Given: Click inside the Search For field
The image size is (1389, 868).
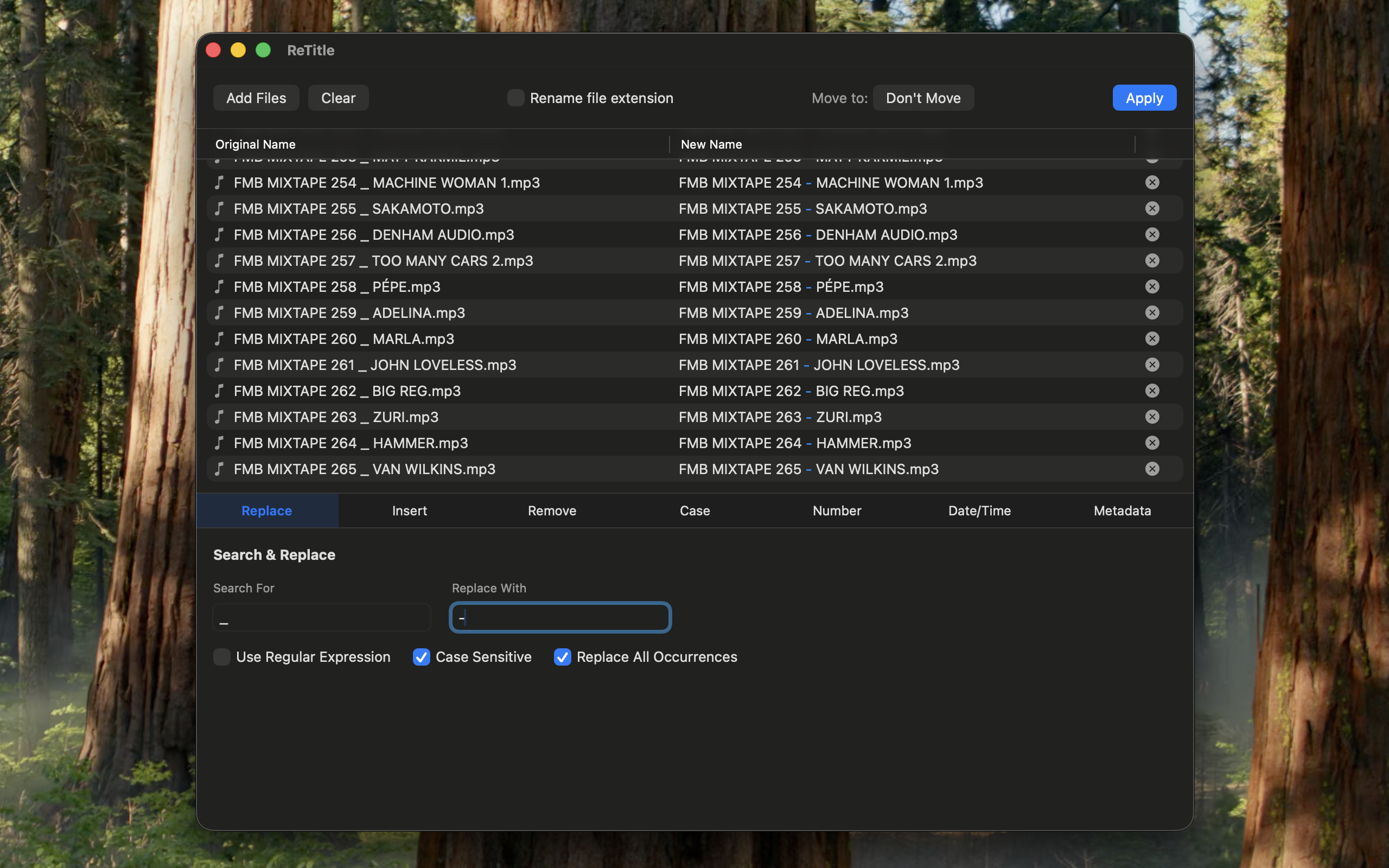Looking at the screenshot, I should pos(321,617).
